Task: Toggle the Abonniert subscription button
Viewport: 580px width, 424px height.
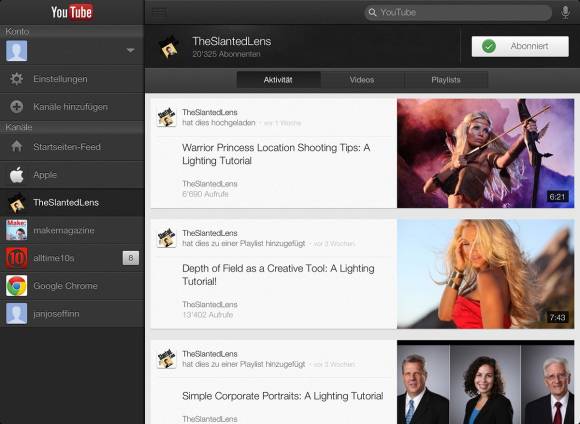Action: click(520, 46)
